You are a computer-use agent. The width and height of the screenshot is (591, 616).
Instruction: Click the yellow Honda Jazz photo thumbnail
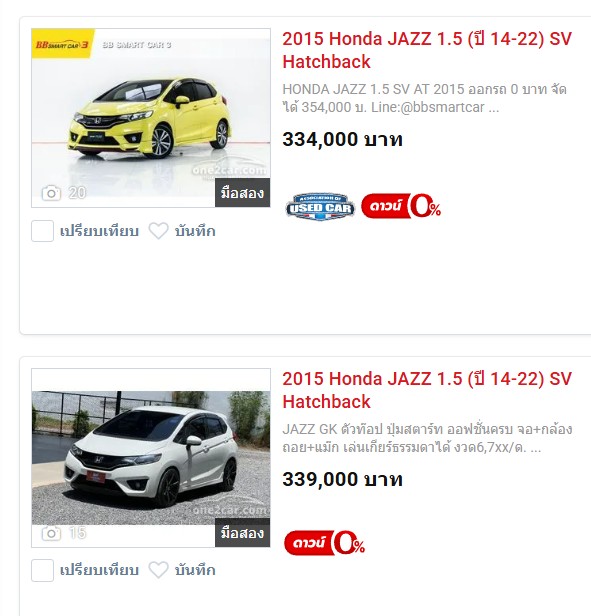click(x=151, y=117)
